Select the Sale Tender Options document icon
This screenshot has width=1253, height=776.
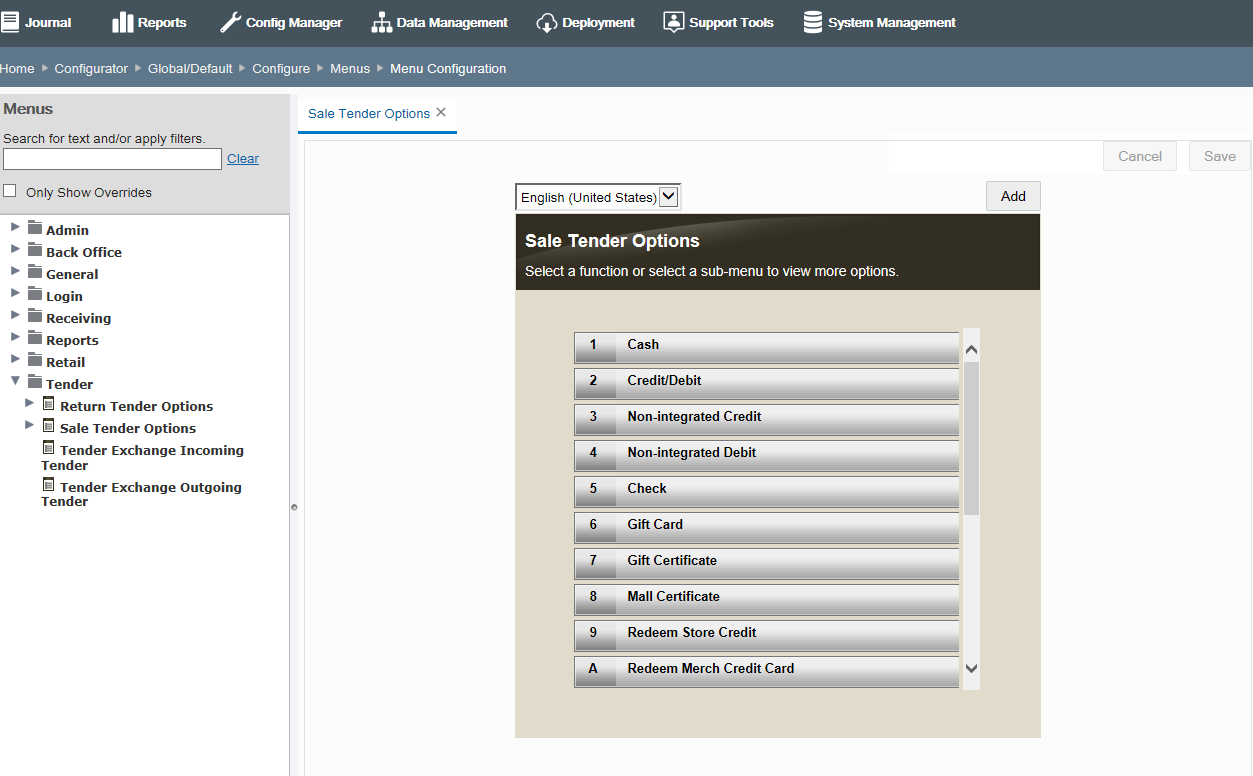click(48, 427)
